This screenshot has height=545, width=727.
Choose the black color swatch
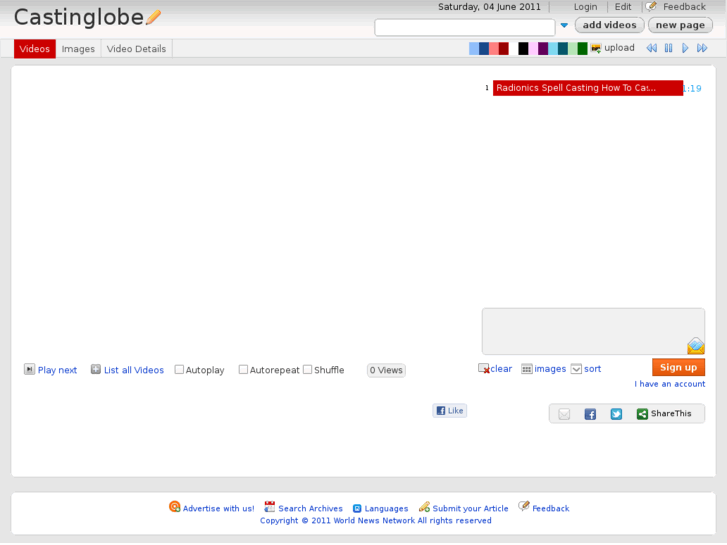pos(523,48)
